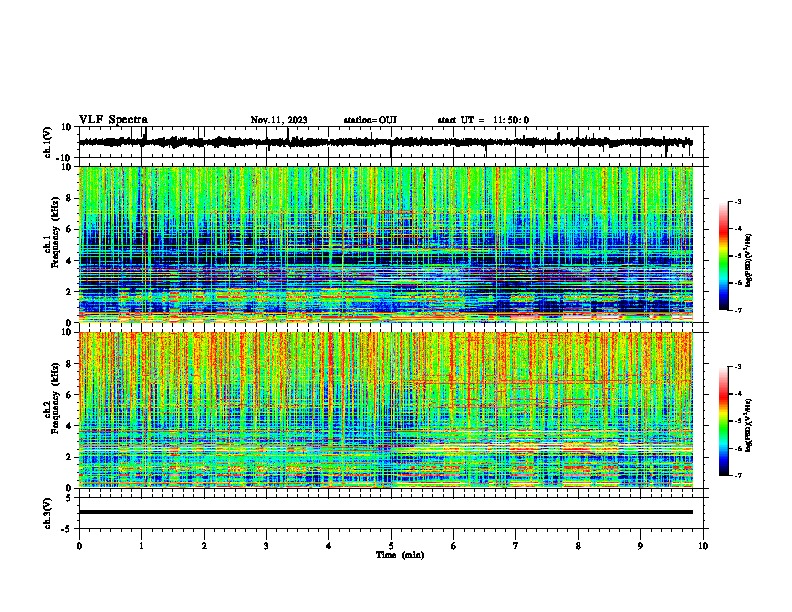The height and width of the screenshot is (612, 792).
Task: Click the 'start UT = 11:50:0' label
Action: tap(483, 120)
